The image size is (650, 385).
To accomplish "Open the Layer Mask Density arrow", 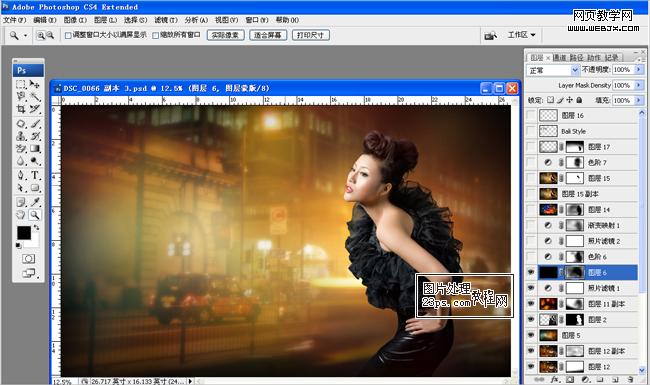I will point(639,85).
